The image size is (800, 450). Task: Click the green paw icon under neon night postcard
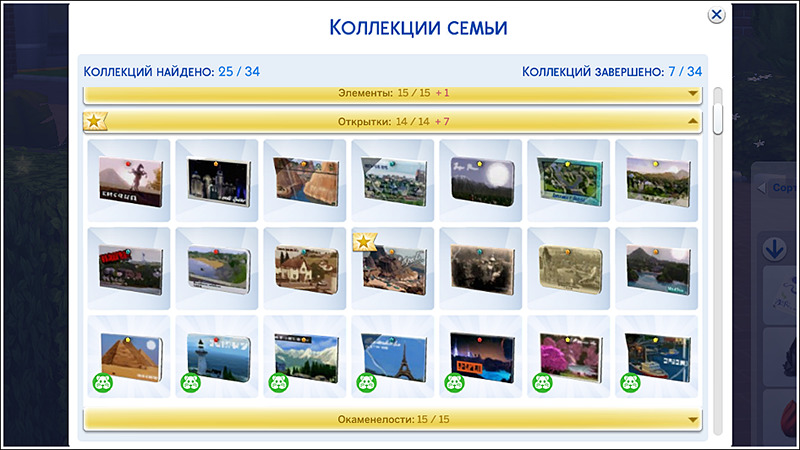coord(454,383)
